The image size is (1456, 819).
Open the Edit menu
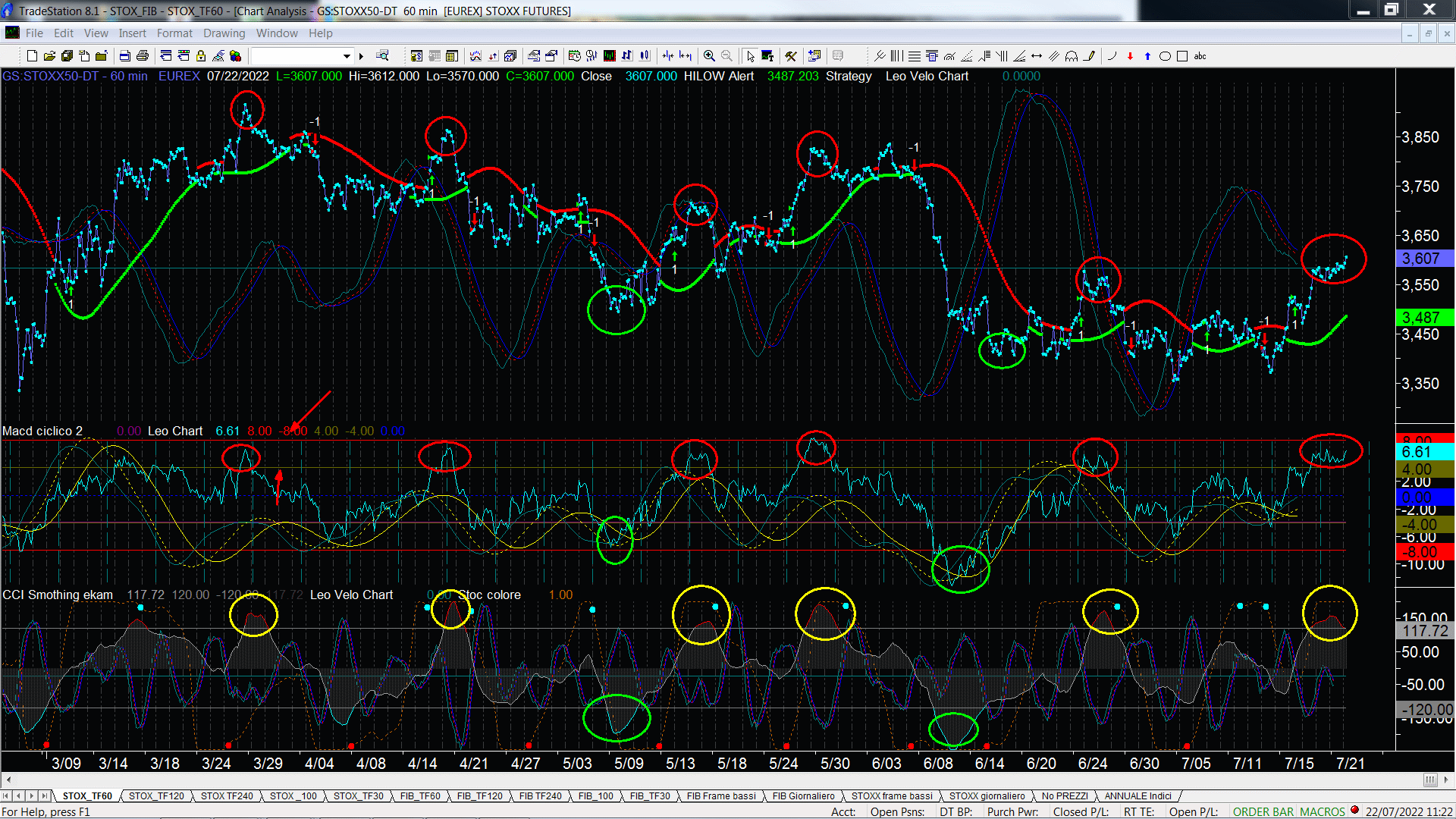click(x=64, y=33)
